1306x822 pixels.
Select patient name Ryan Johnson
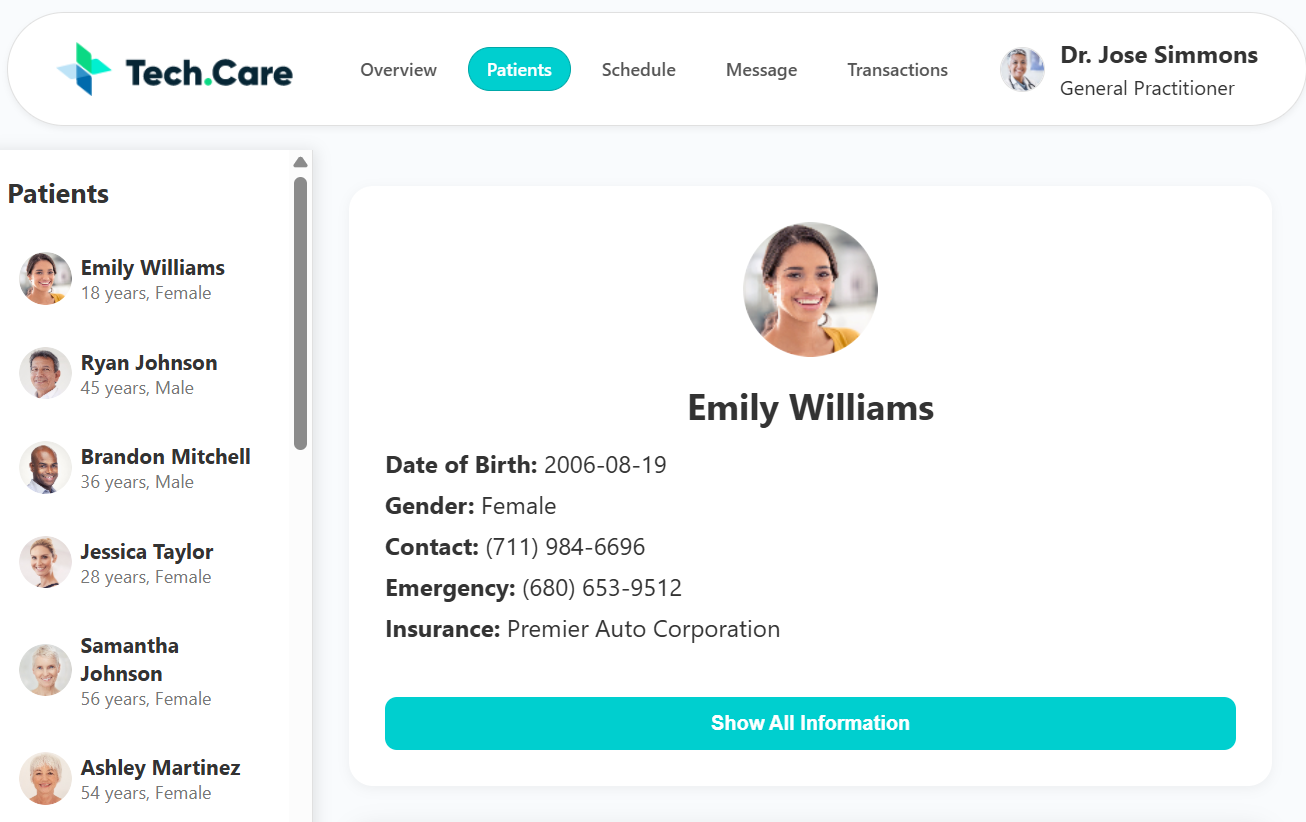(x=149, y=363)
